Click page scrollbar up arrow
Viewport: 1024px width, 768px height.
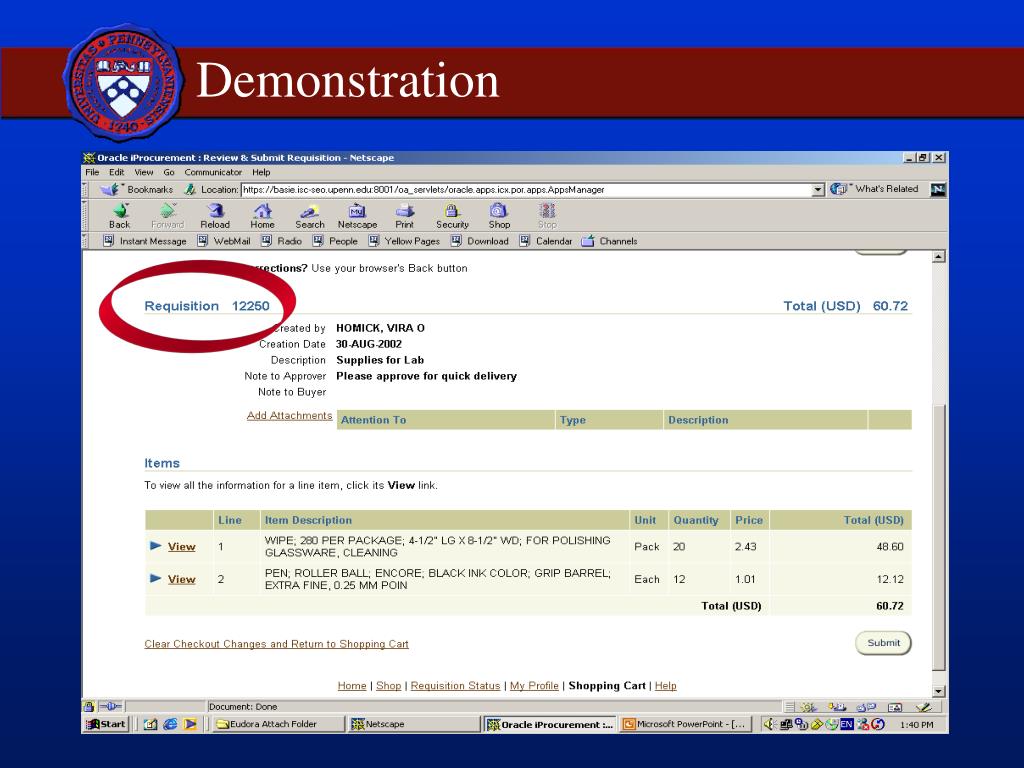938,257
